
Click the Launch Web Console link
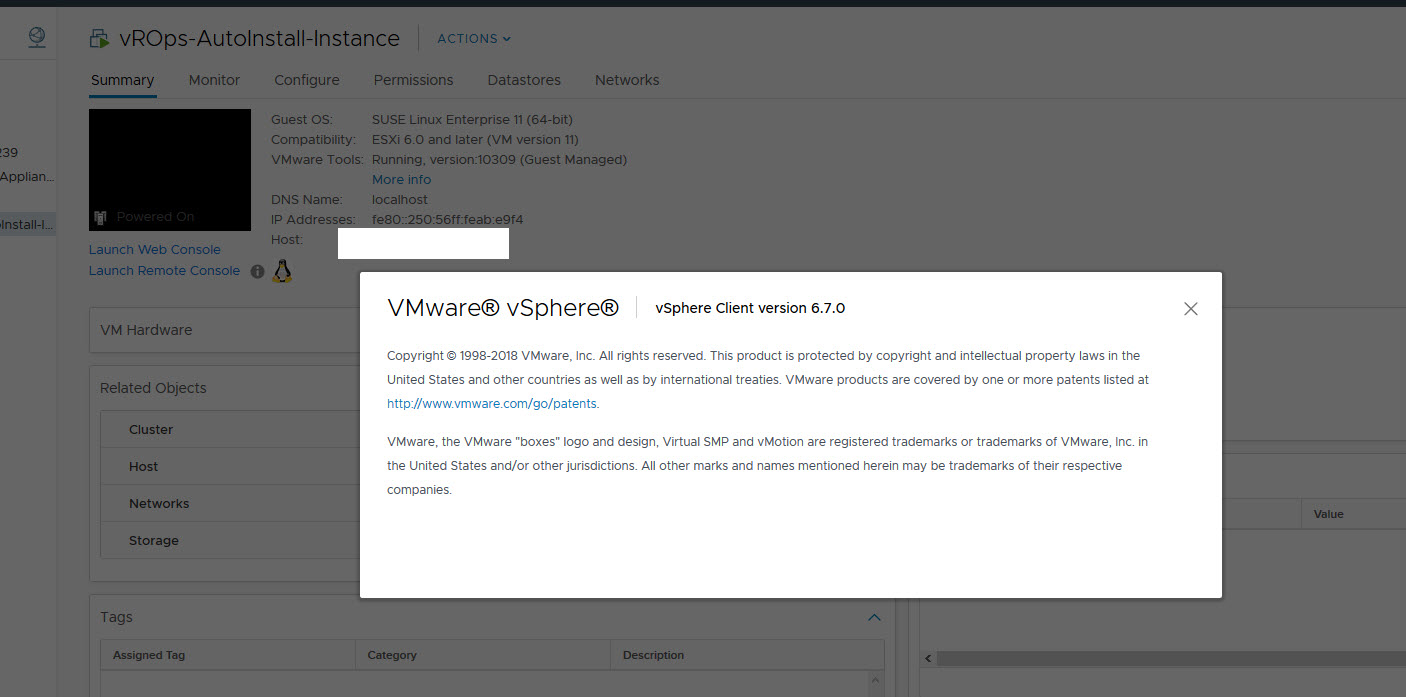point(155,250)
